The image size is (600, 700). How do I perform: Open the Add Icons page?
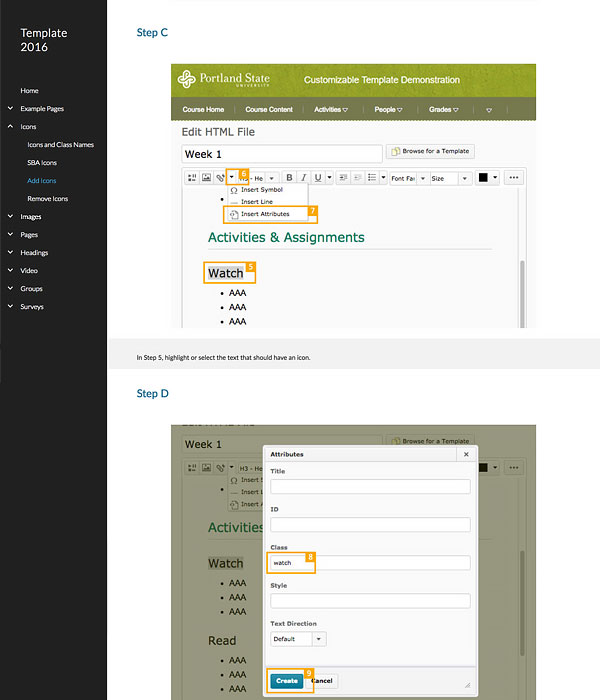pyautogui.click(x=42, y=181)
